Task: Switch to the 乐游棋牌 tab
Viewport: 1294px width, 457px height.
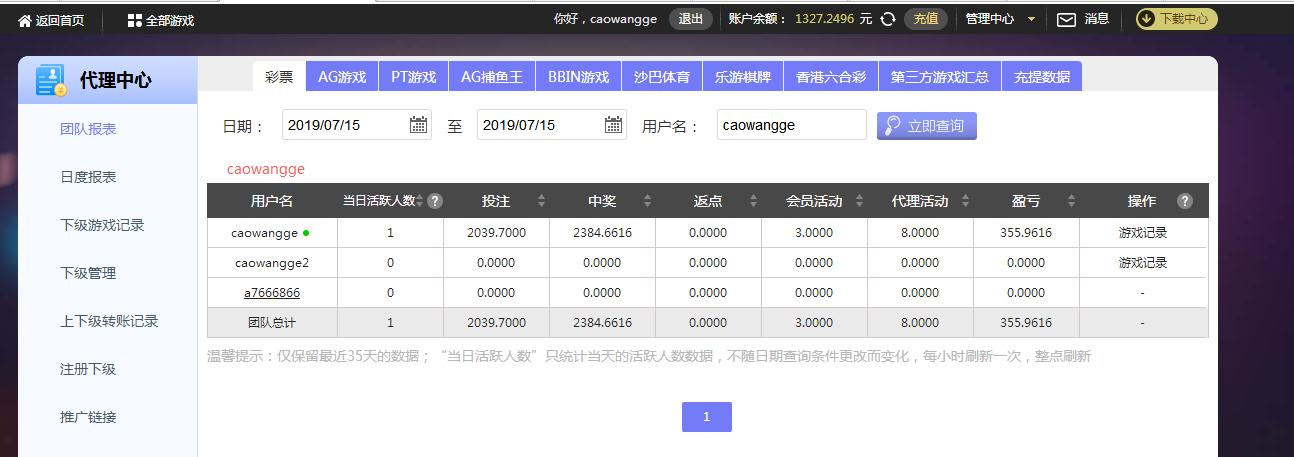Action: click(x=742, y=77)
